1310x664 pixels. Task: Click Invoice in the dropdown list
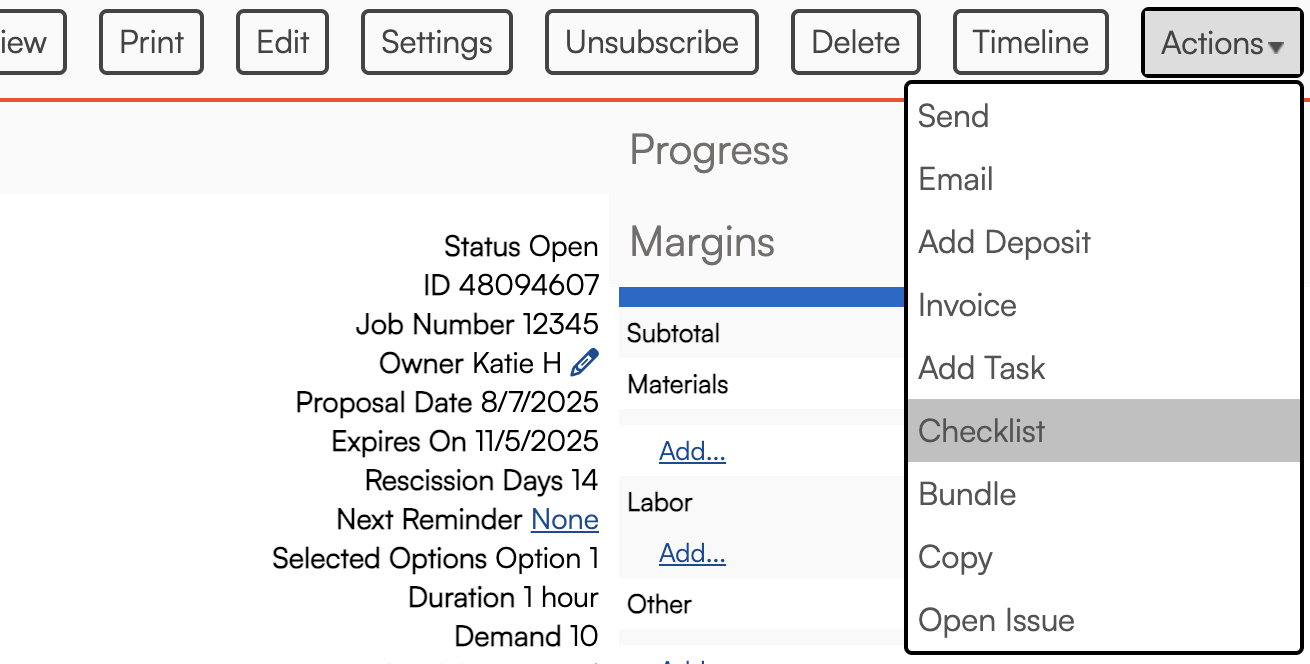(967, 305)
